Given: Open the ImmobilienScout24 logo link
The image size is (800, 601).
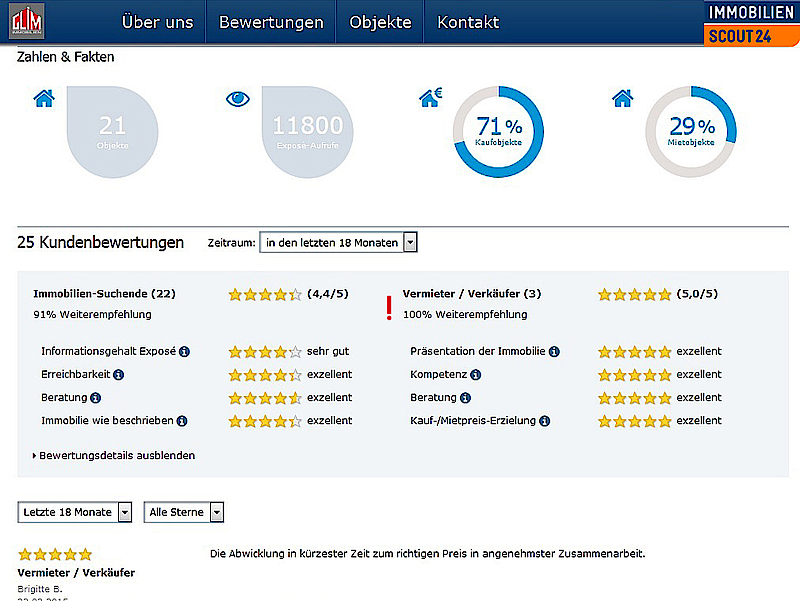Looking at the screenshot, I should coord(752,23).
